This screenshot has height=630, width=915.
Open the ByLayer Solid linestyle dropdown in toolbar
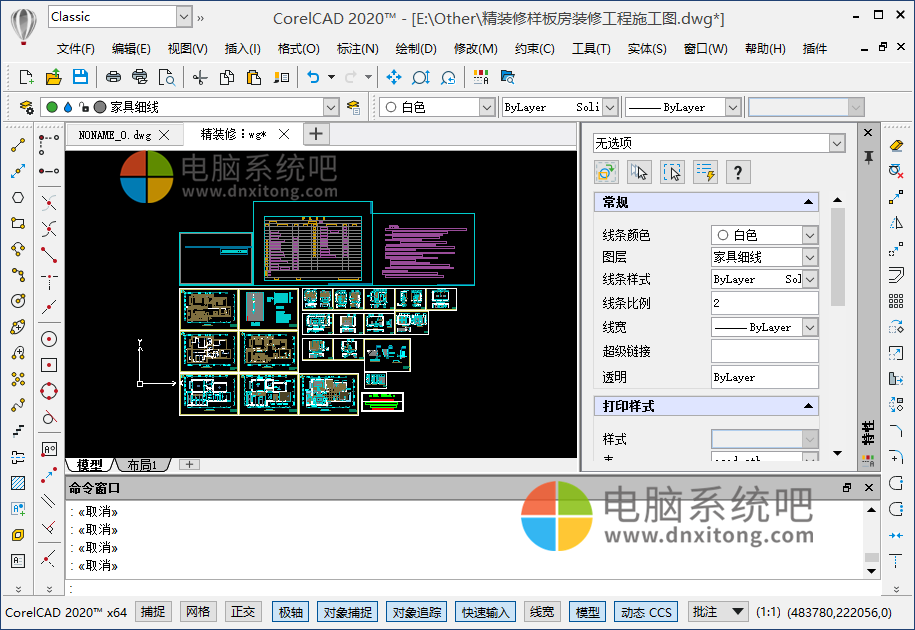click(610, 107)
